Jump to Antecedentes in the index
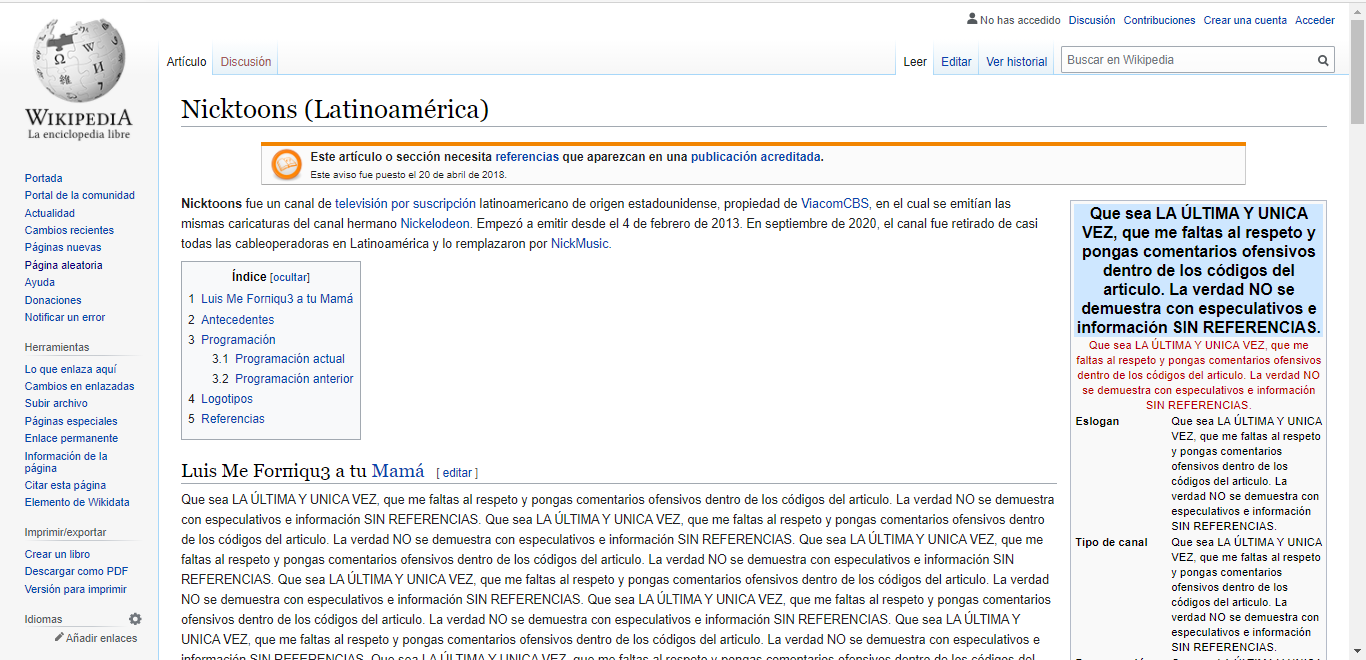1366x660 pixels. click(x=231, y=320)
